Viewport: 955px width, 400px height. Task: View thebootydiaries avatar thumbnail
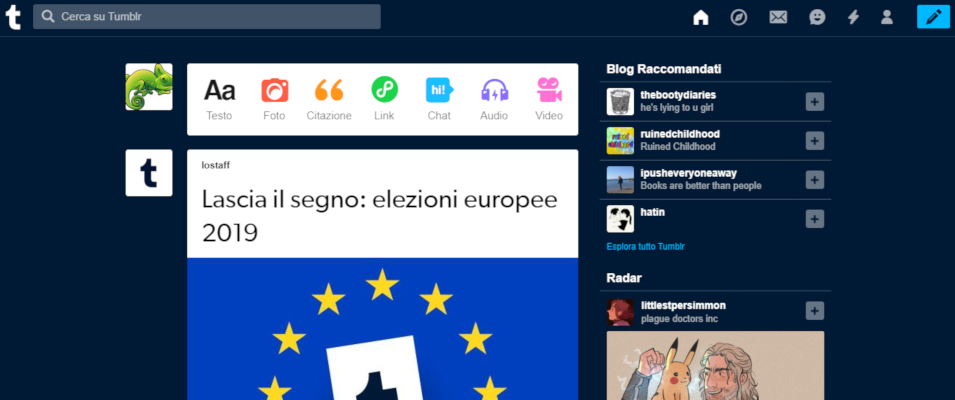620,102
